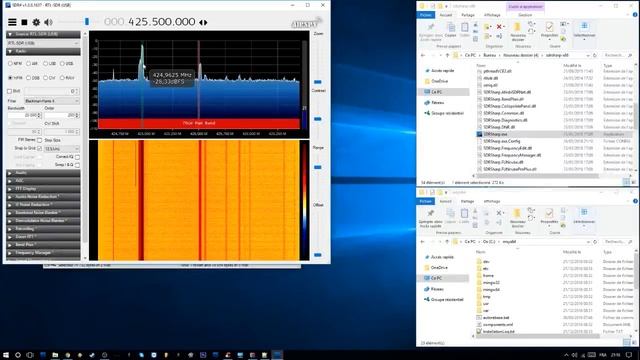Open Fichier tab in top Explorer window
Image resolution: width=640 pixels, height=360 pixels.
point(426,15)
